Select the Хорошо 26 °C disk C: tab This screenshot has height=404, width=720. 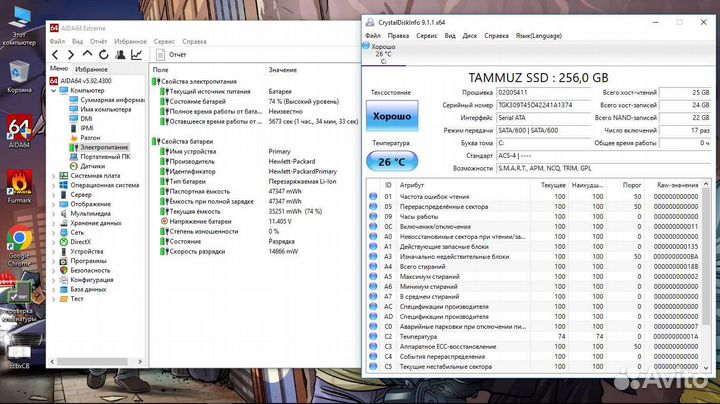(x=383, y=54)
